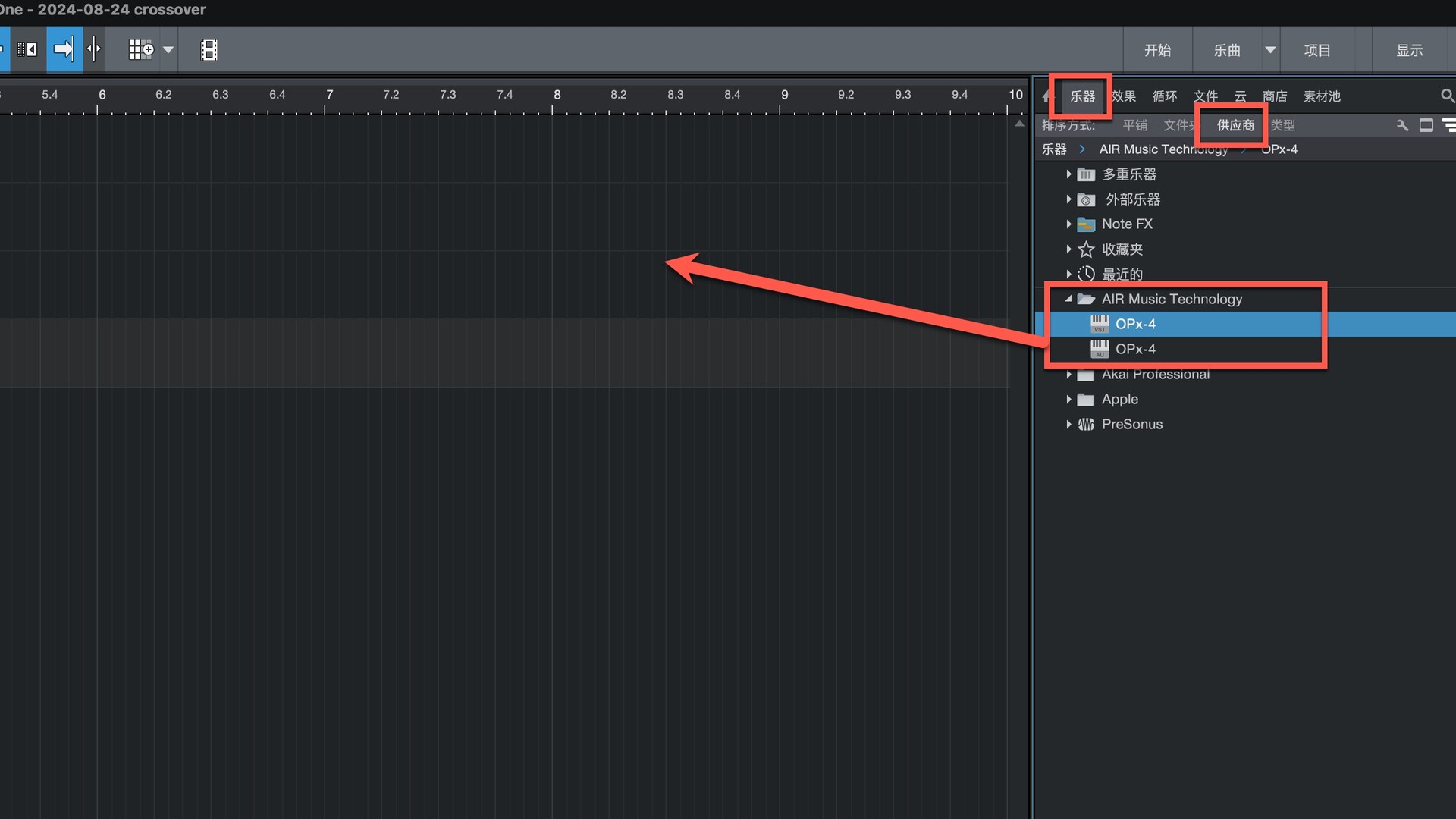This screenshot has width=1456, height=819.
Task: Open the video player filmstrip icon
Action: (x=209, y=50)
